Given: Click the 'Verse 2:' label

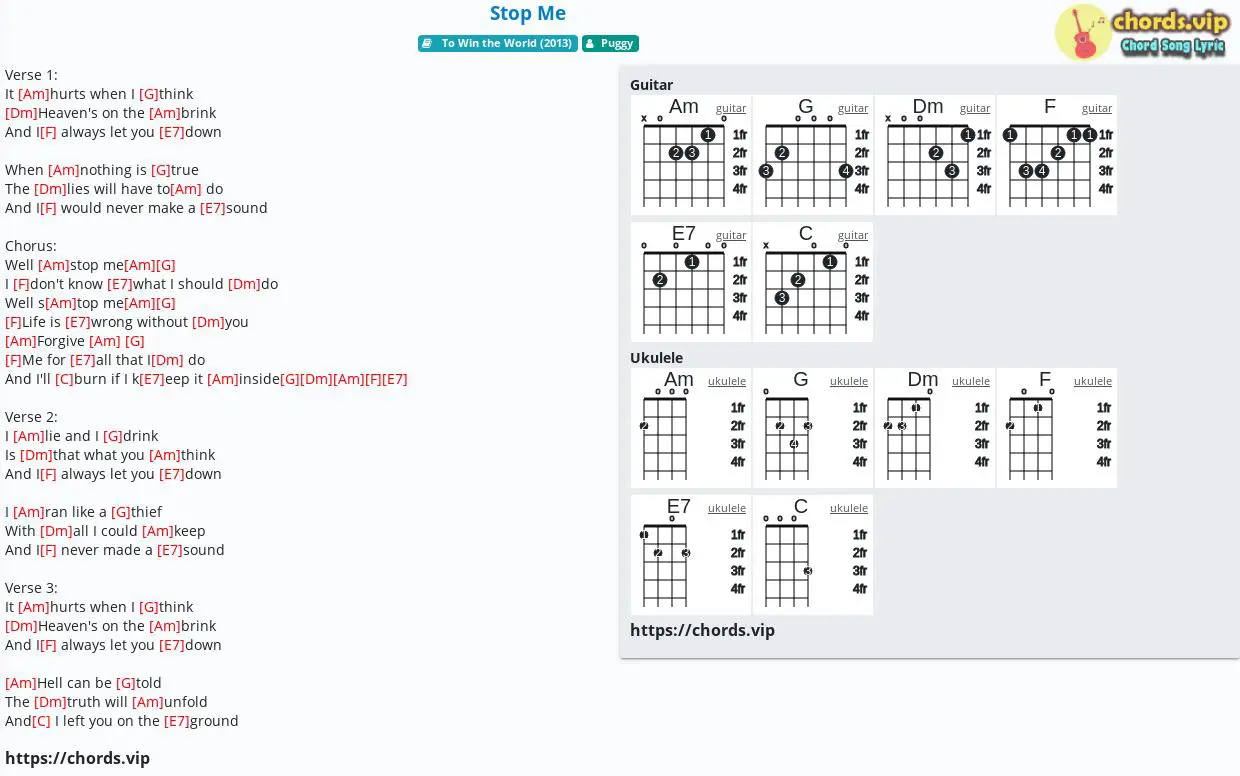Looking at the screenshot, I should (x=31, y=417).
